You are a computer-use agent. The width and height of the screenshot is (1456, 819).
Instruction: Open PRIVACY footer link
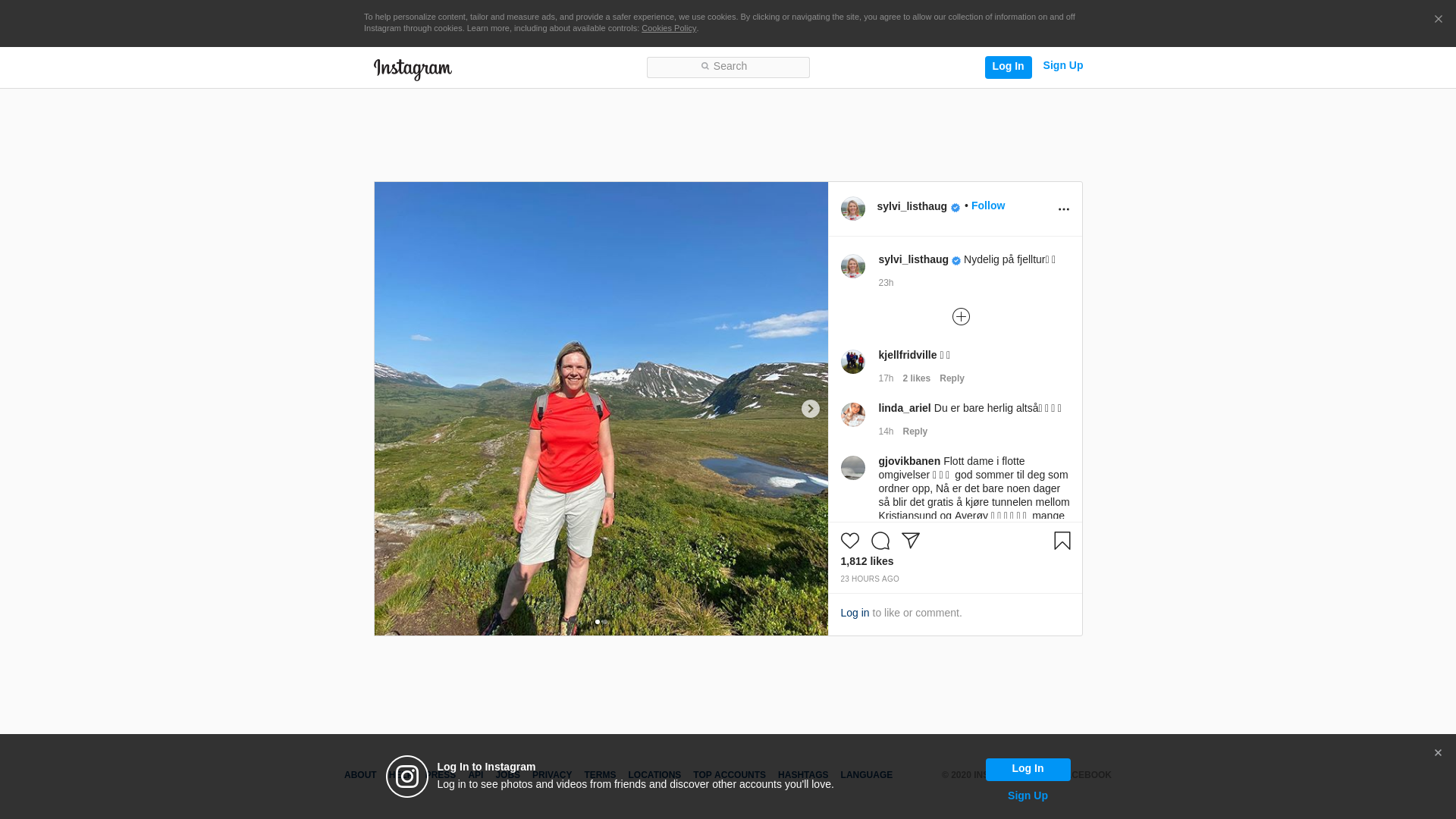click(x=551, y=775)
